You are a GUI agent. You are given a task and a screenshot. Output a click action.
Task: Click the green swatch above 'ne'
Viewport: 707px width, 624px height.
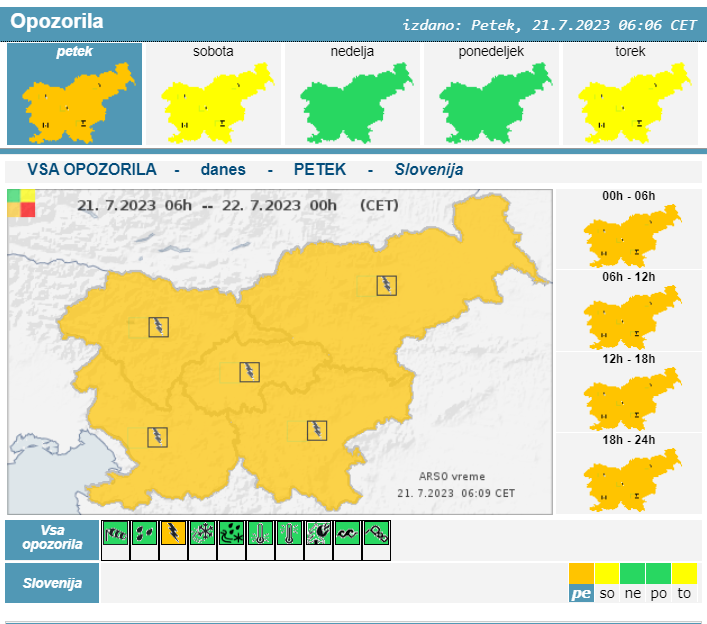click(x=632, y=573)
